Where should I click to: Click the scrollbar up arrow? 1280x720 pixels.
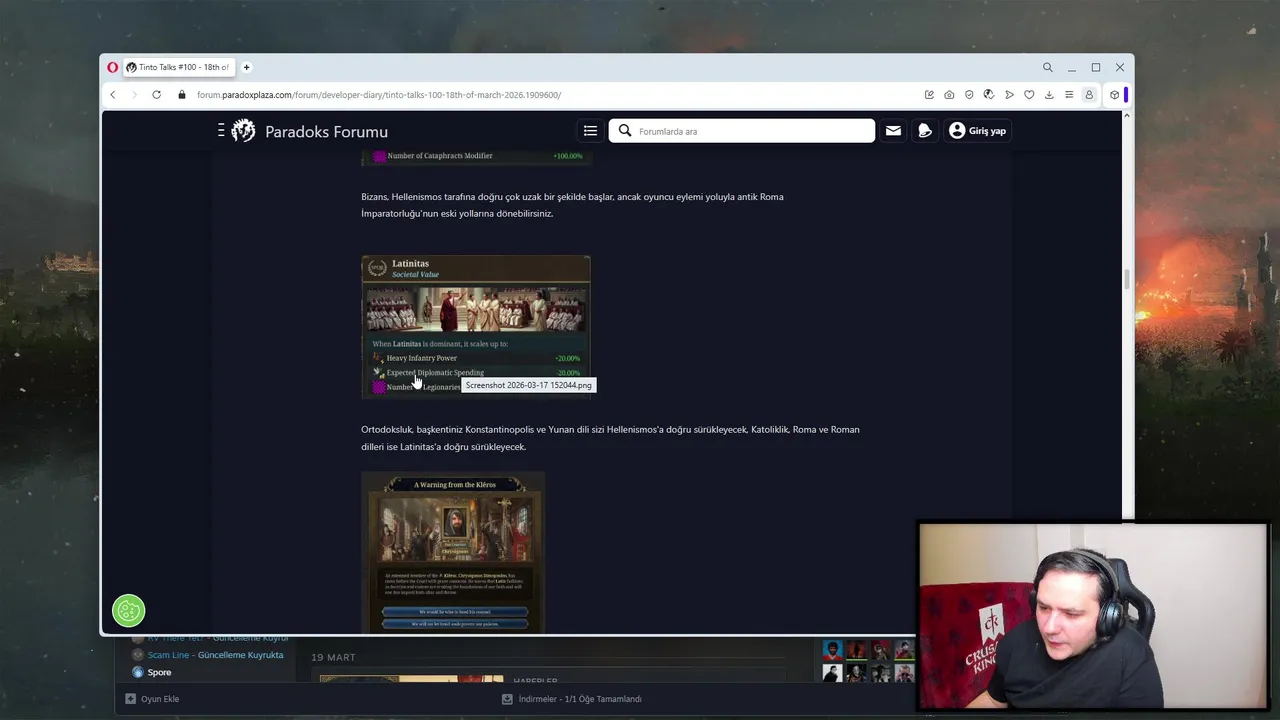click(x=1127, y=115)
